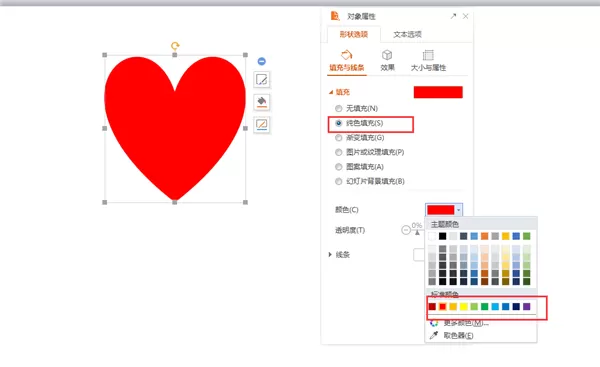The image size is (600, 367).
Task: Open the 效果 cube section tab
Action: click(387, 61)
